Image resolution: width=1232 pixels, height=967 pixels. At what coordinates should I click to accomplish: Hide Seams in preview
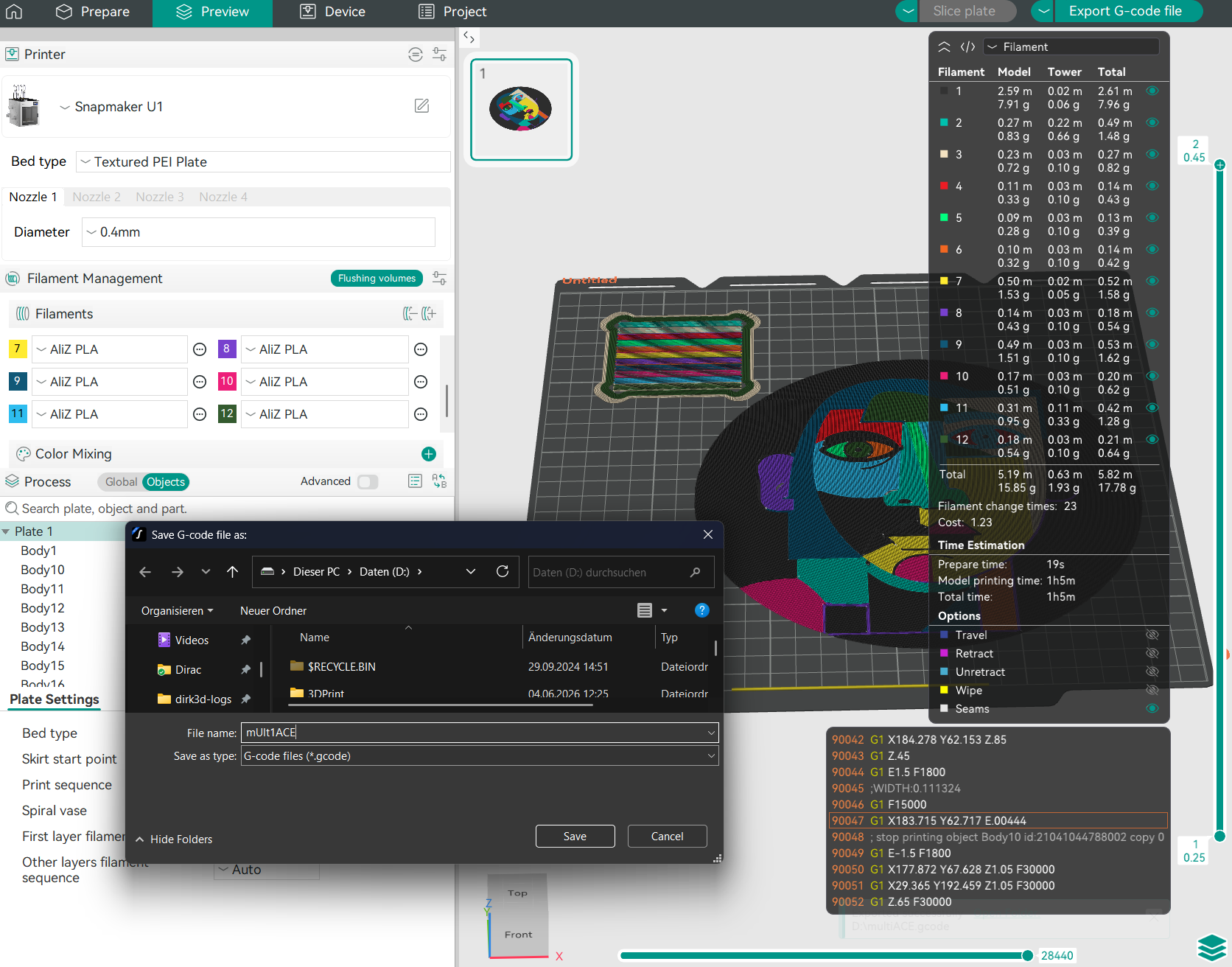point(1152,709)
